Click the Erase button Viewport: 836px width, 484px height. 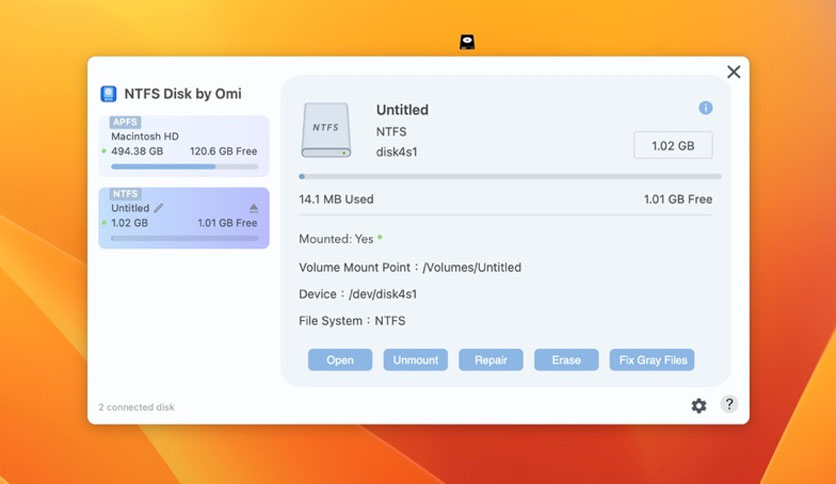(566, 360)
